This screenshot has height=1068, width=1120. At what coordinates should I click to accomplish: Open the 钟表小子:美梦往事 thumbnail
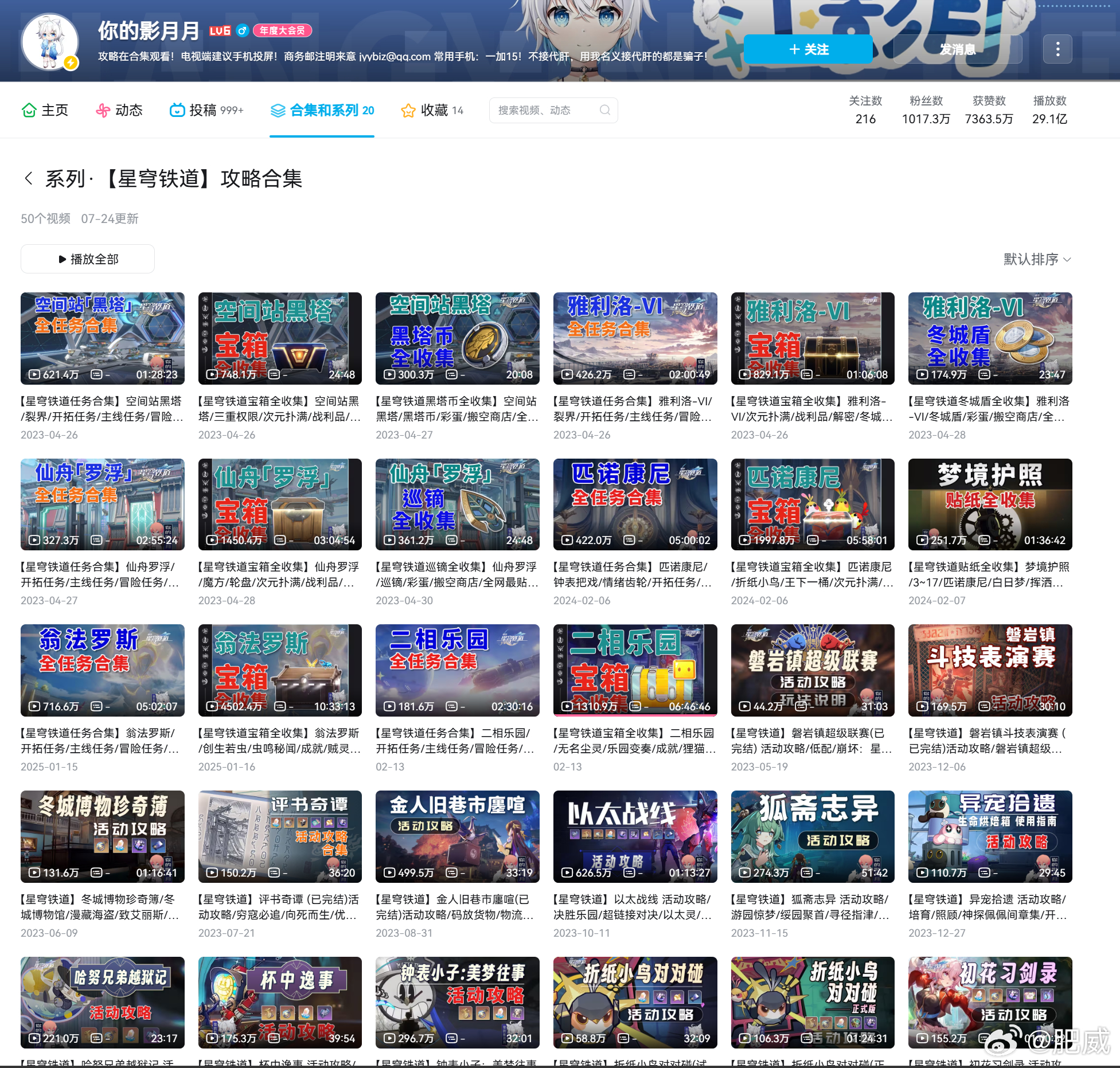458,1003
